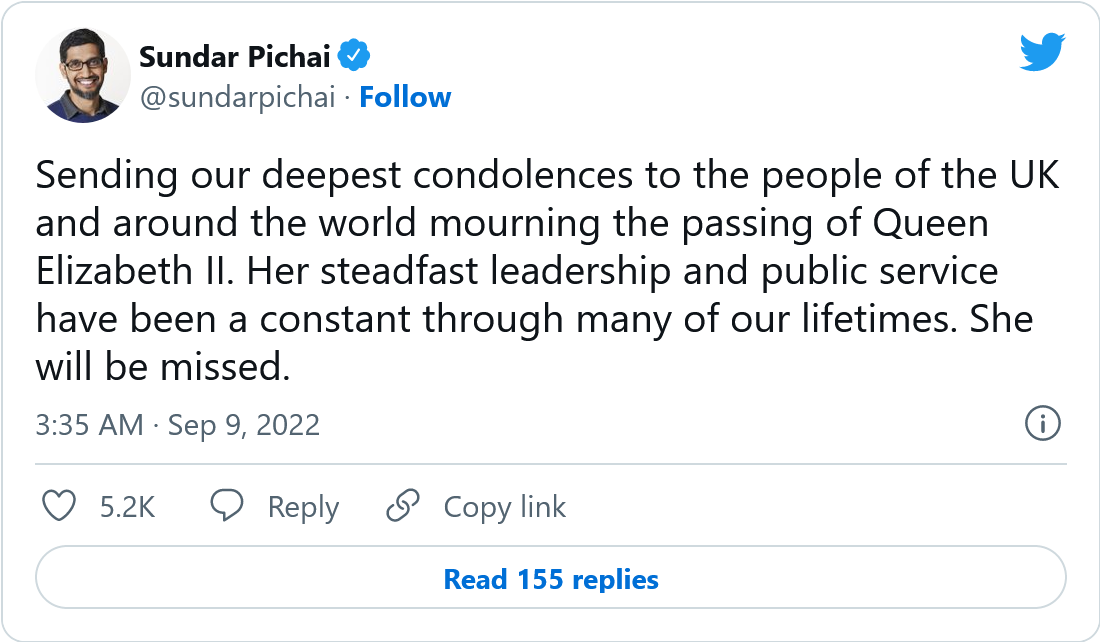Click the reply speech bubble icon

[227, 506]
